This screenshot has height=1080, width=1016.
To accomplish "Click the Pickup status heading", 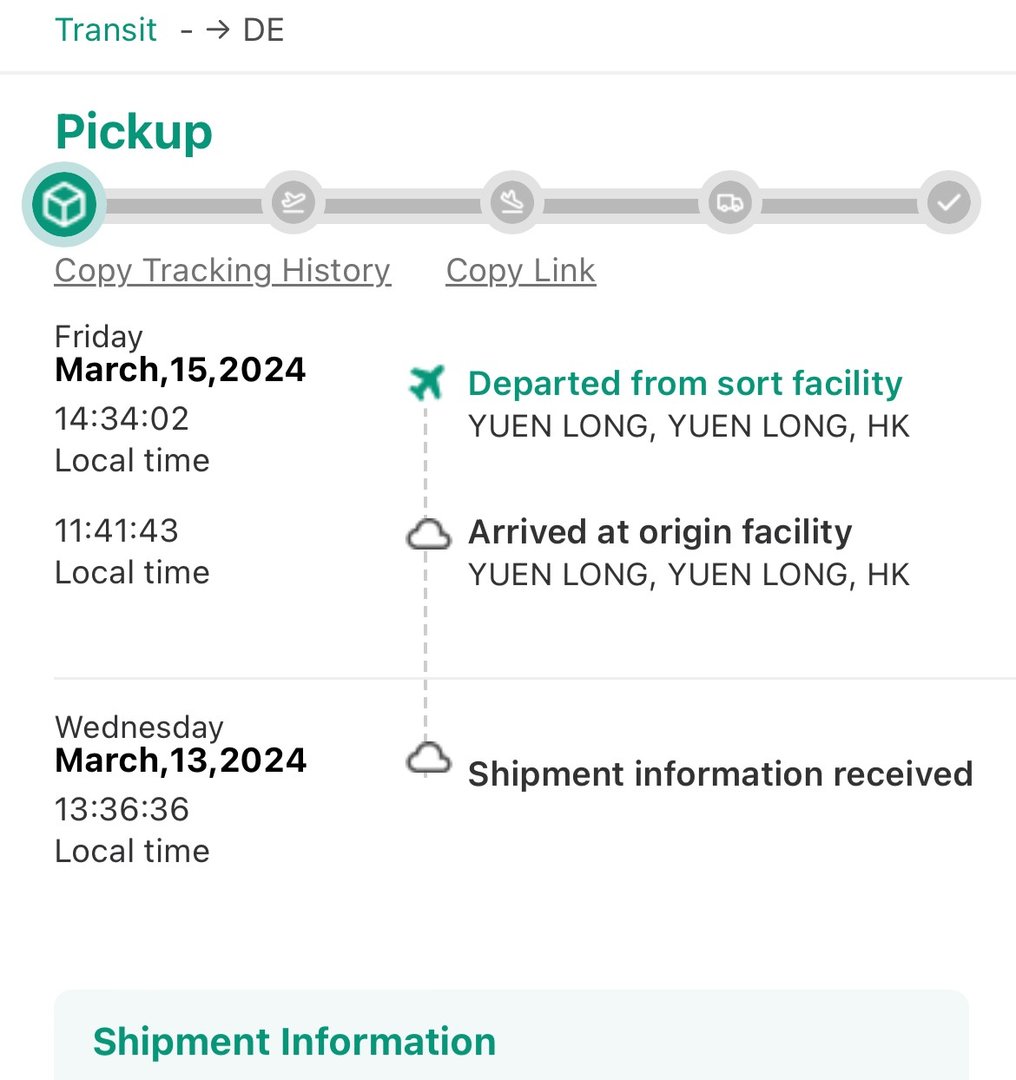I will click(134, 131).
